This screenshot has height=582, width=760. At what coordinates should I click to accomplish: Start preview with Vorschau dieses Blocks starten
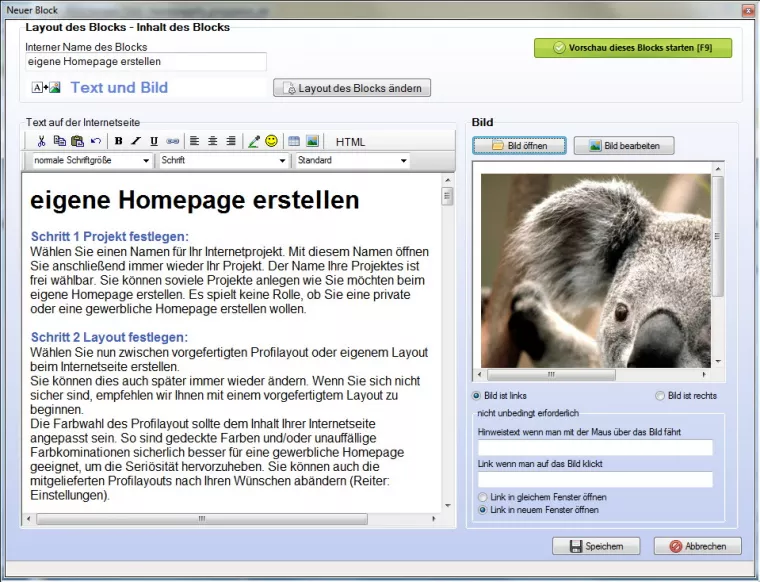point(633,48)
